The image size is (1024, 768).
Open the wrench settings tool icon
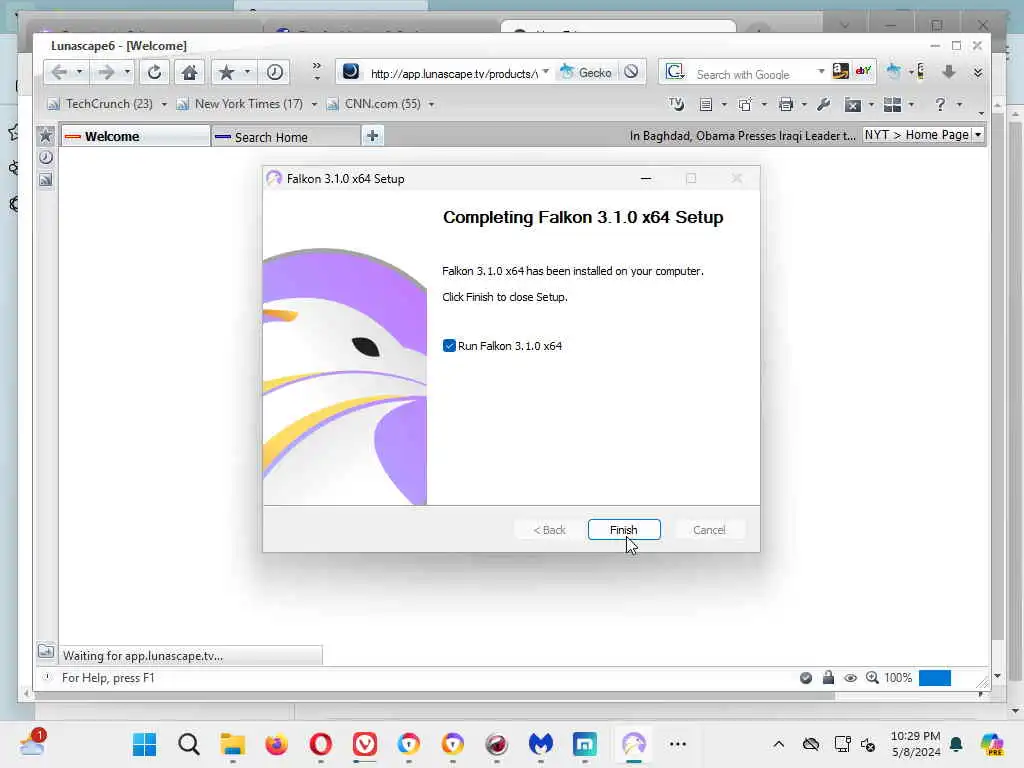(824, 104)
